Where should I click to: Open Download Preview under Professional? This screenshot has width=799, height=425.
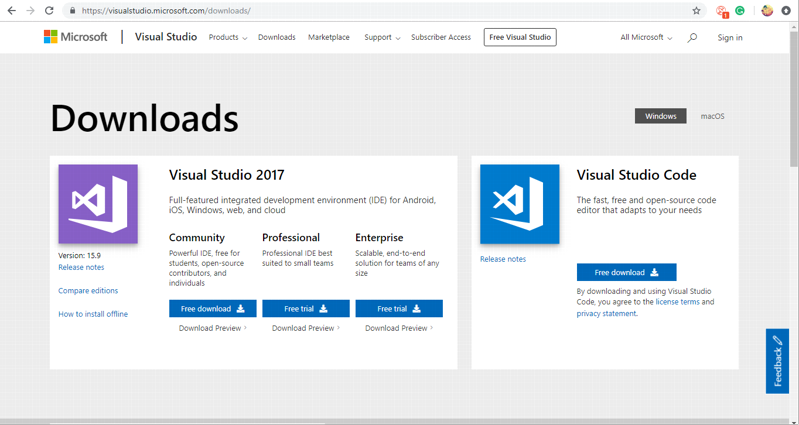[306, 328]
